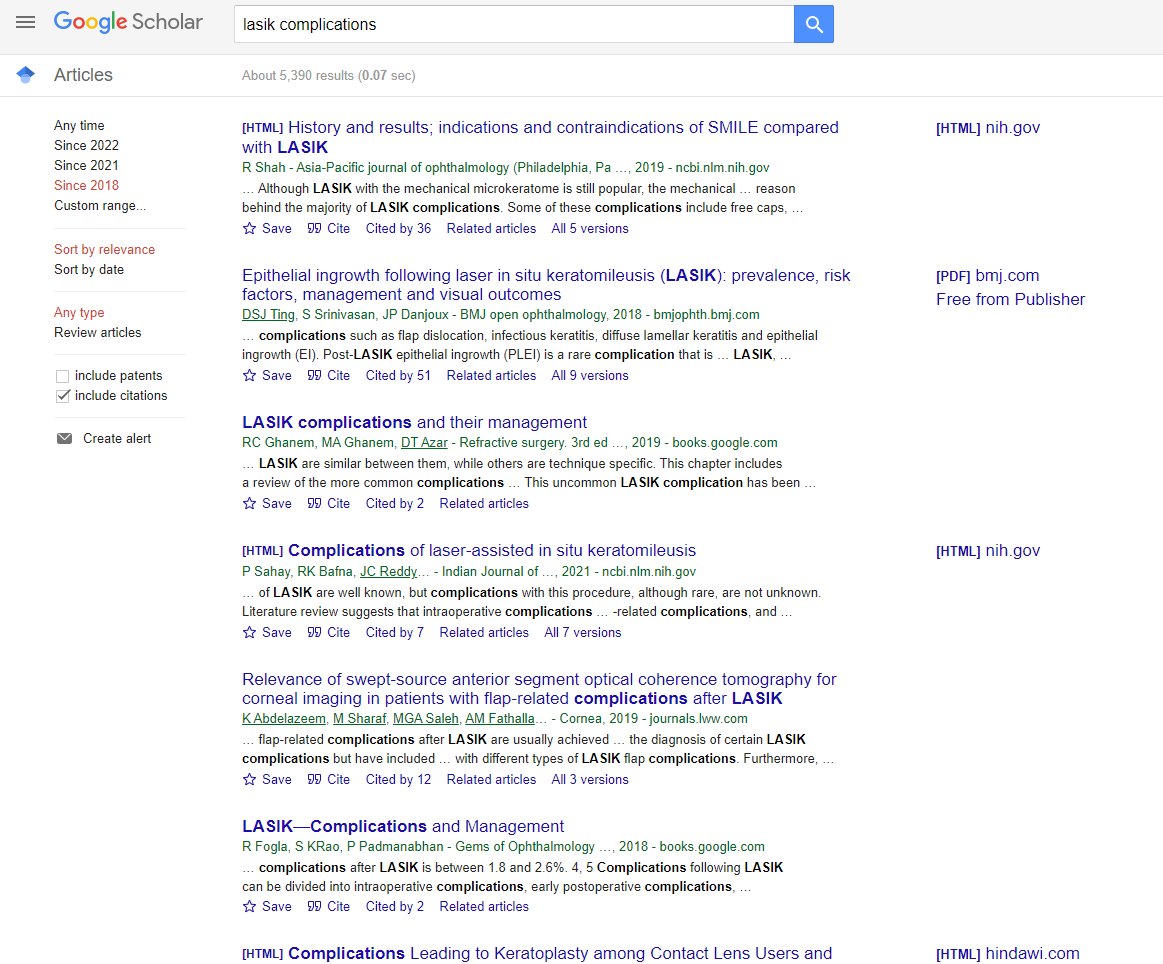Switch results filter to Since 2021
The height and width of the screenshot is (964, 1163).
pyautogui.click(x=86, y=165)
